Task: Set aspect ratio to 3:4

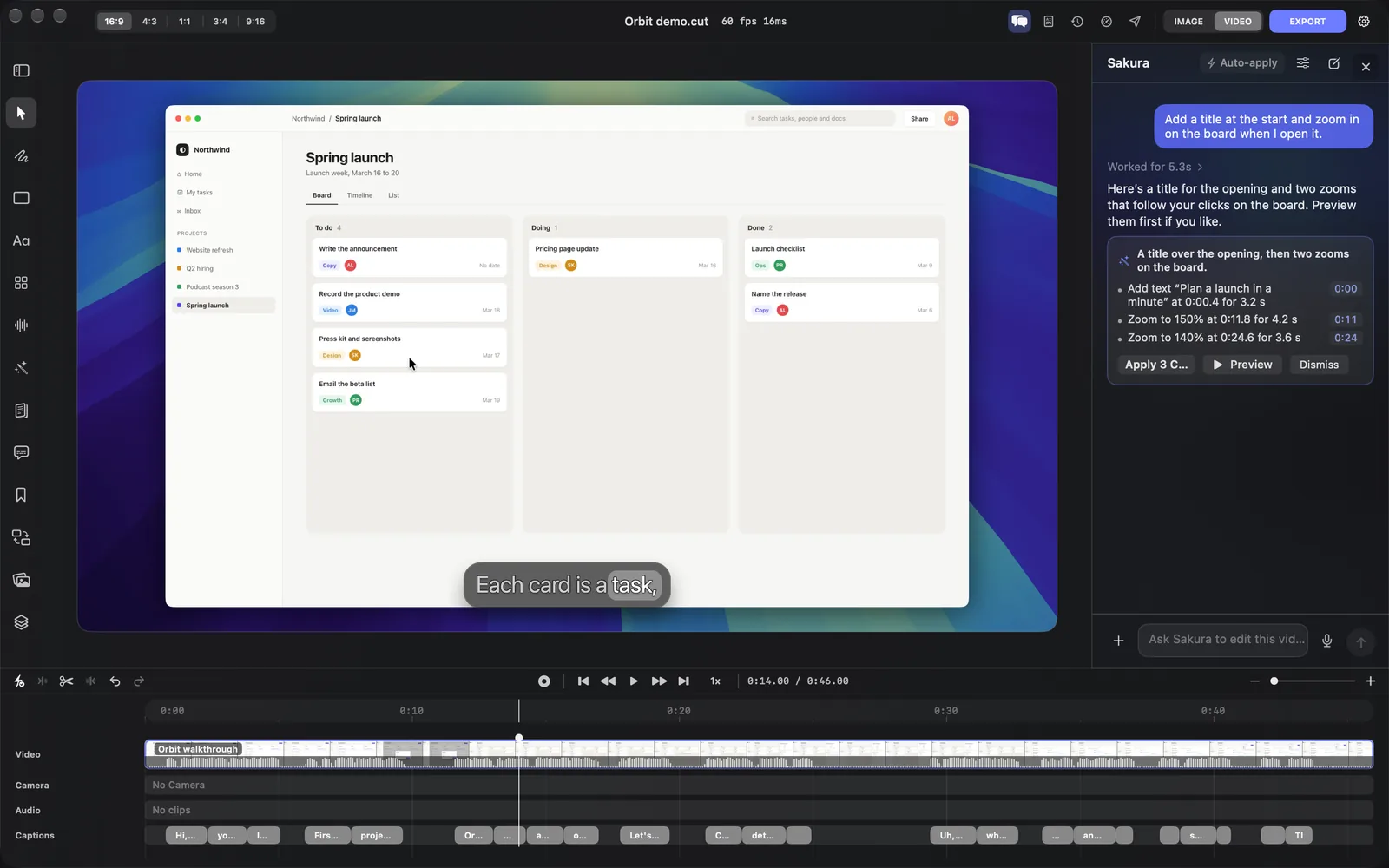Action: (221, 22)
